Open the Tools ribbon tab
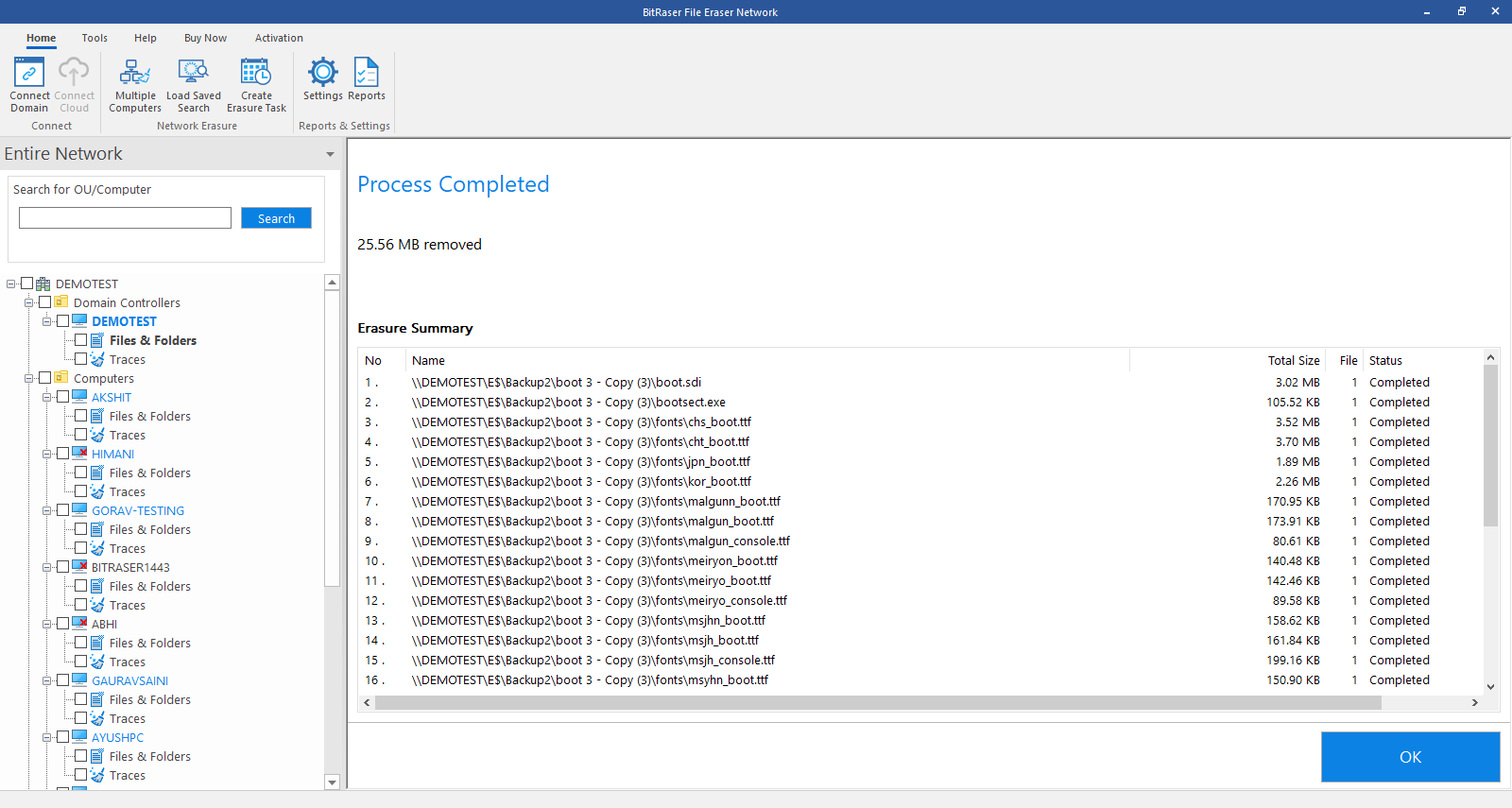The width and height of the screenshot is (1512, 808). [94, 38]
